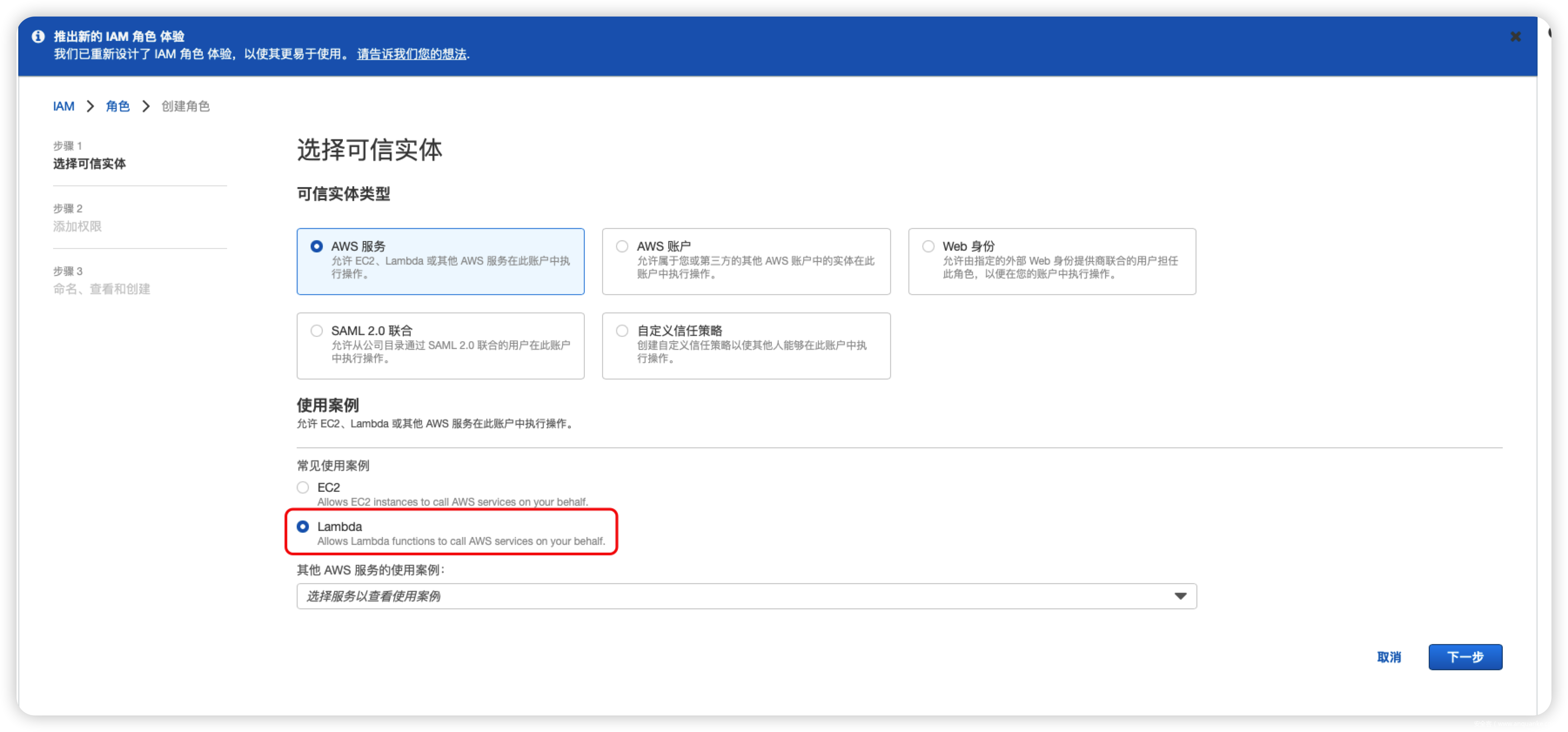The width and height of the screenshot is (1568, 732).
Task: Dismiss the IAM role experience banner
Action: 1516,37
